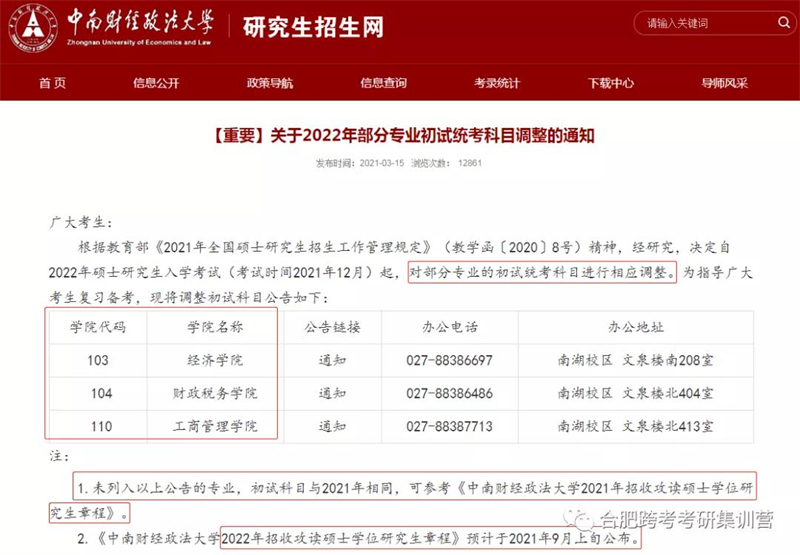Select phone number 027-88386697
The width and height of the screenshot is (800, 555).
pos(449,360)
